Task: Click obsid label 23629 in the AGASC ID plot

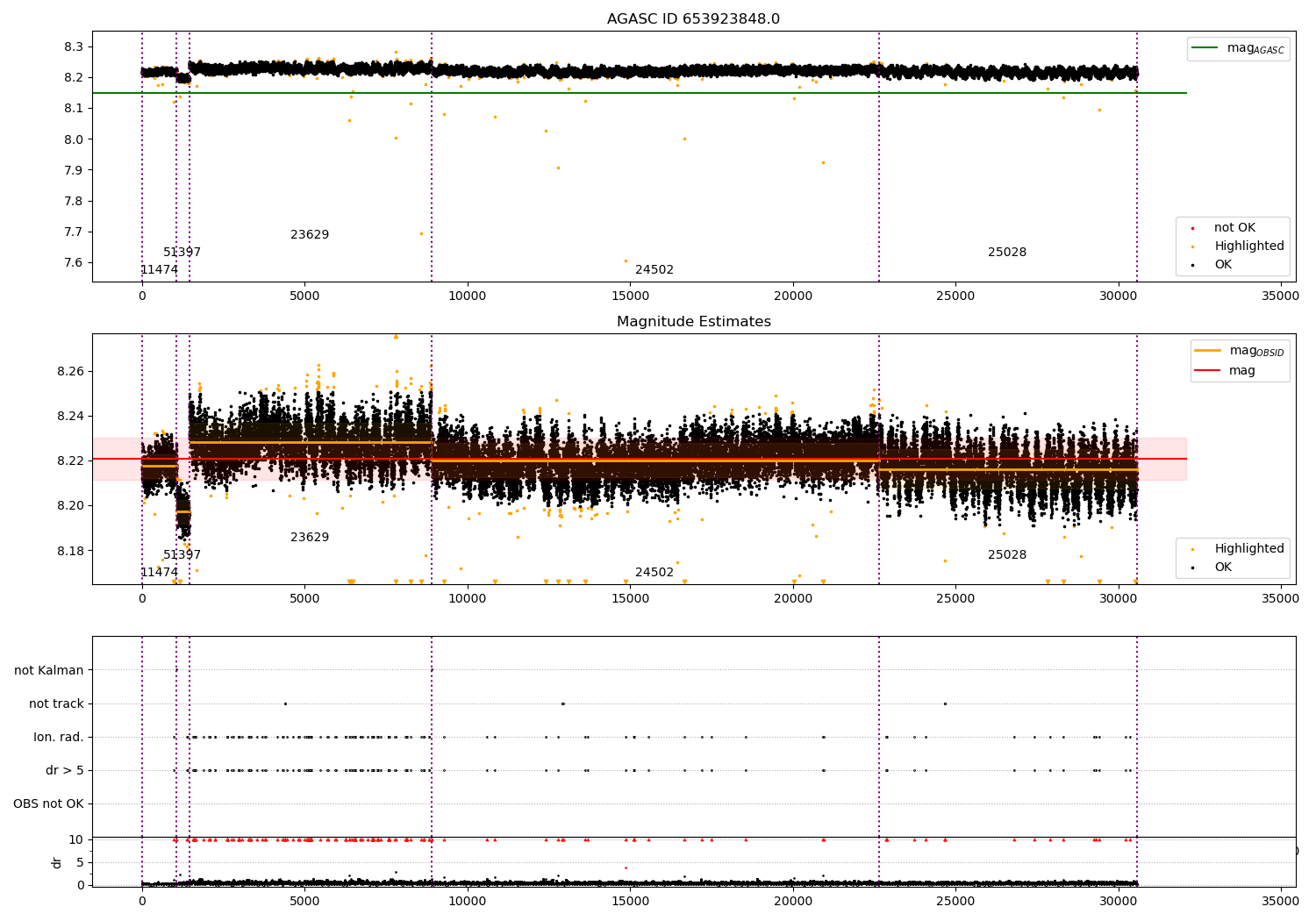Action: point(310,235)
